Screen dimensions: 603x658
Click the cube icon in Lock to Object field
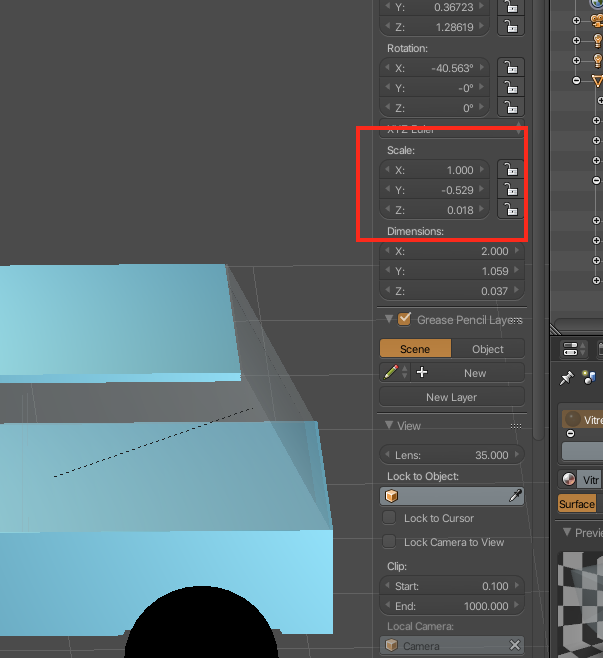[x=391, y=496]
